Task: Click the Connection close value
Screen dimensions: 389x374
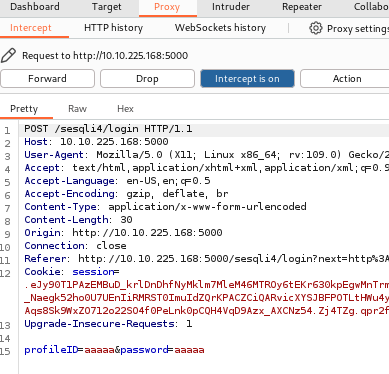Action: [111, 246]
